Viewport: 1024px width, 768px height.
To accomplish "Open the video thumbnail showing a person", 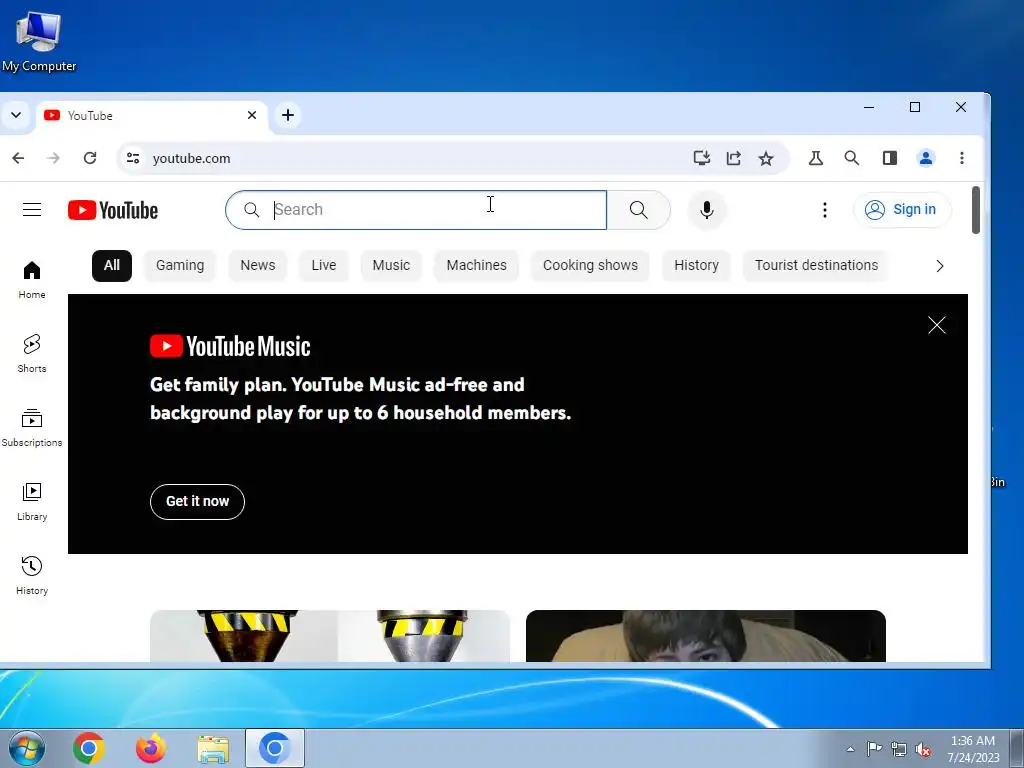I will [x=706, y=636].
